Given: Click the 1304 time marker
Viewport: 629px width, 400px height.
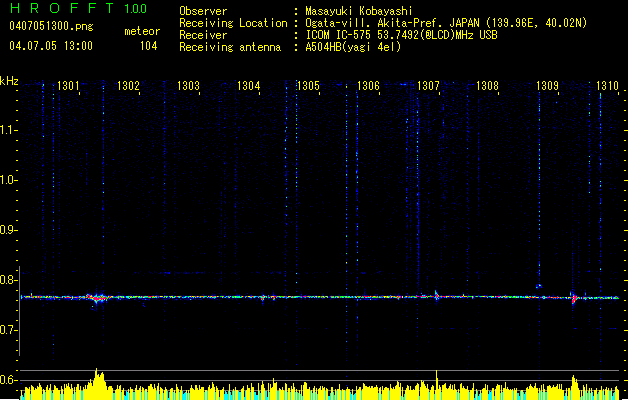Looking at the screenshot, I should [x=248, y=85].
